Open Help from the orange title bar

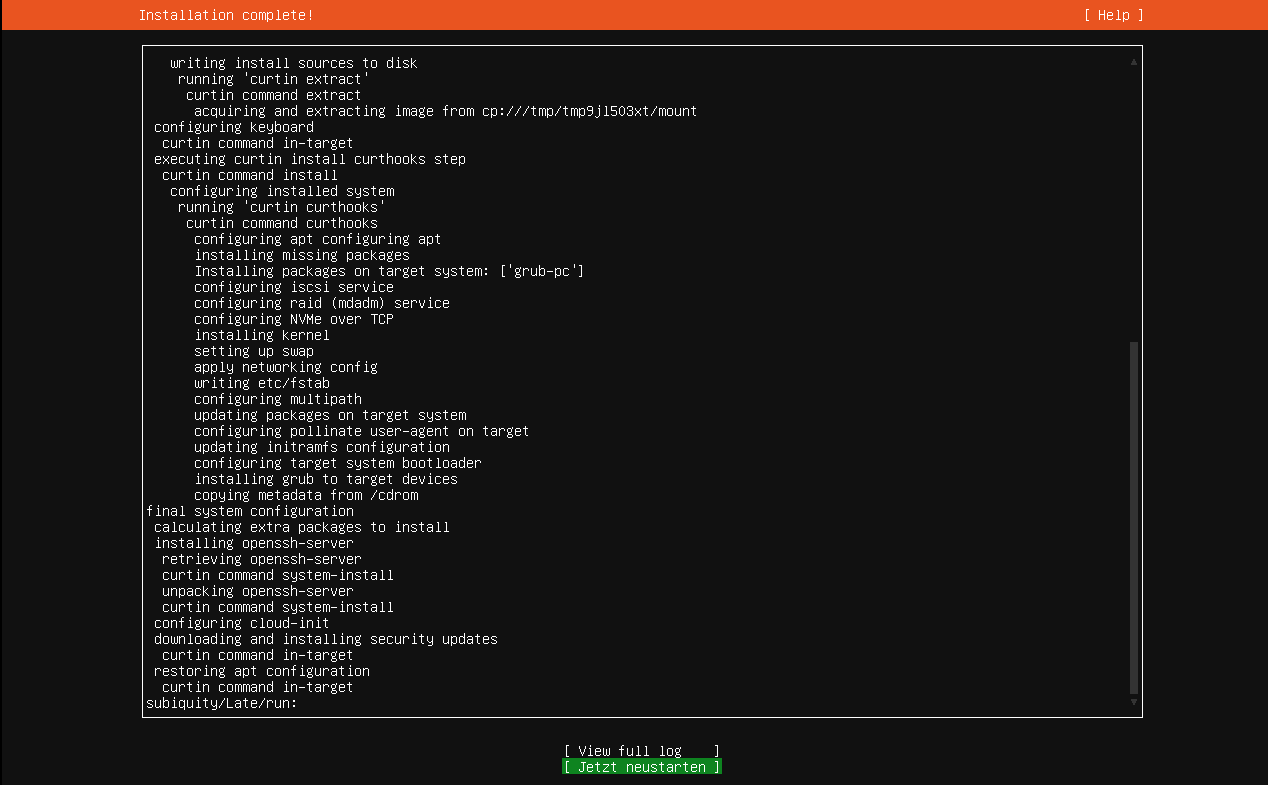coord(1112,15)
